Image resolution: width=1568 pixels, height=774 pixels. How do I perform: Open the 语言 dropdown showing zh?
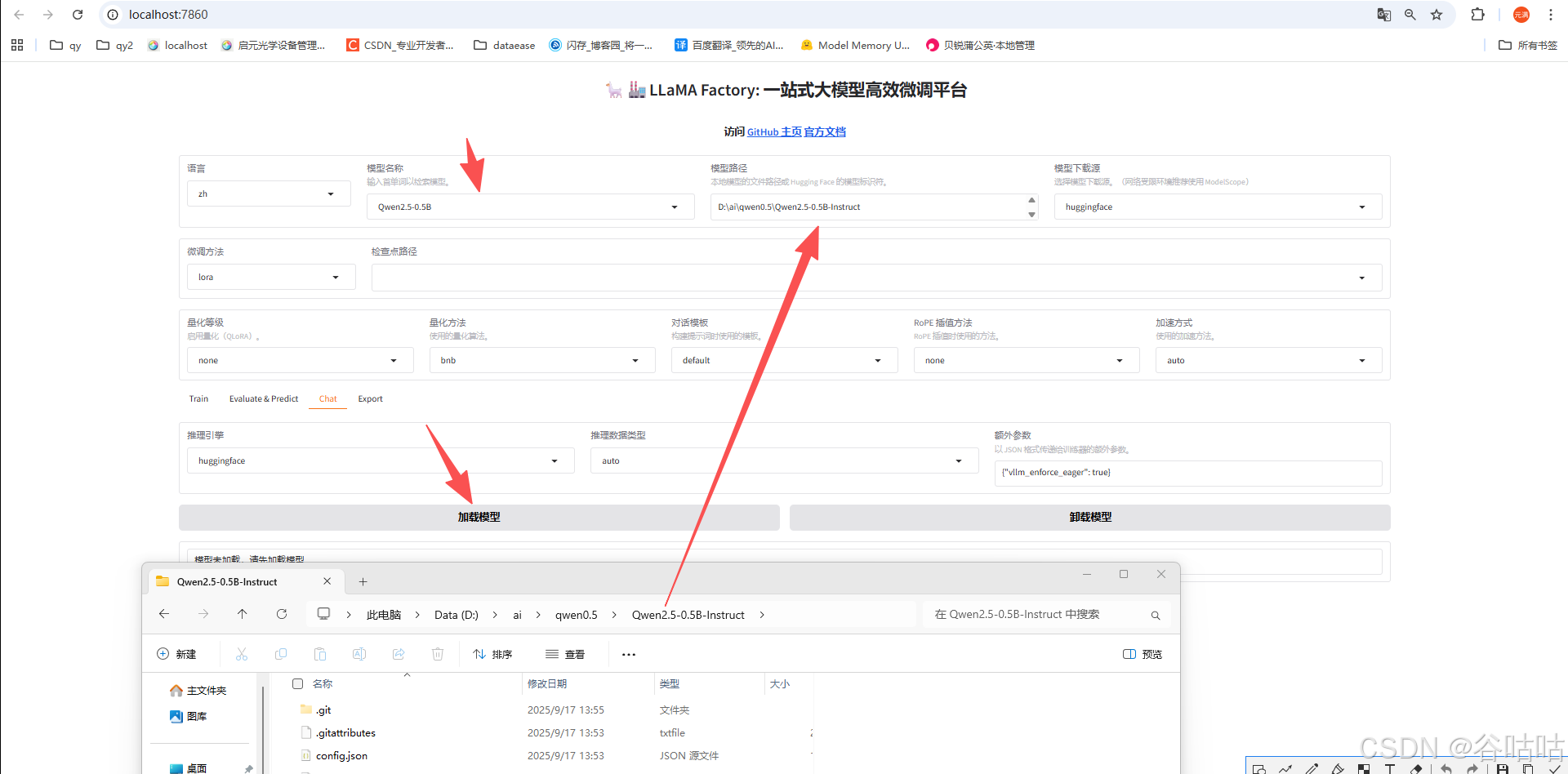(x=269, y=193)
